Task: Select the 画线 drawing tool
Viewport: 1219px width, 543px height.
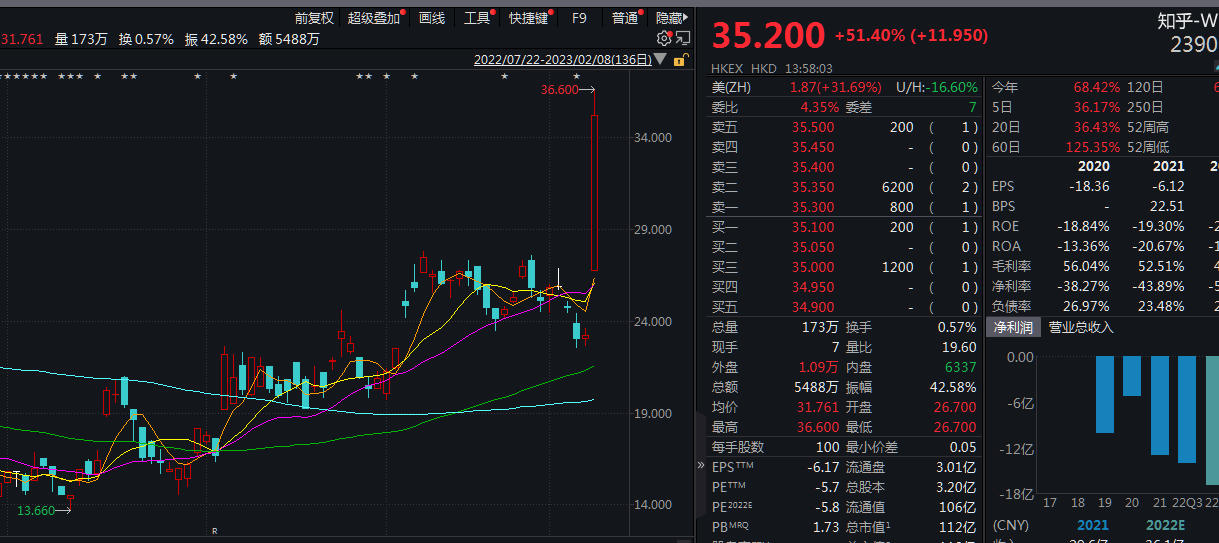Action: click(432, 18)
